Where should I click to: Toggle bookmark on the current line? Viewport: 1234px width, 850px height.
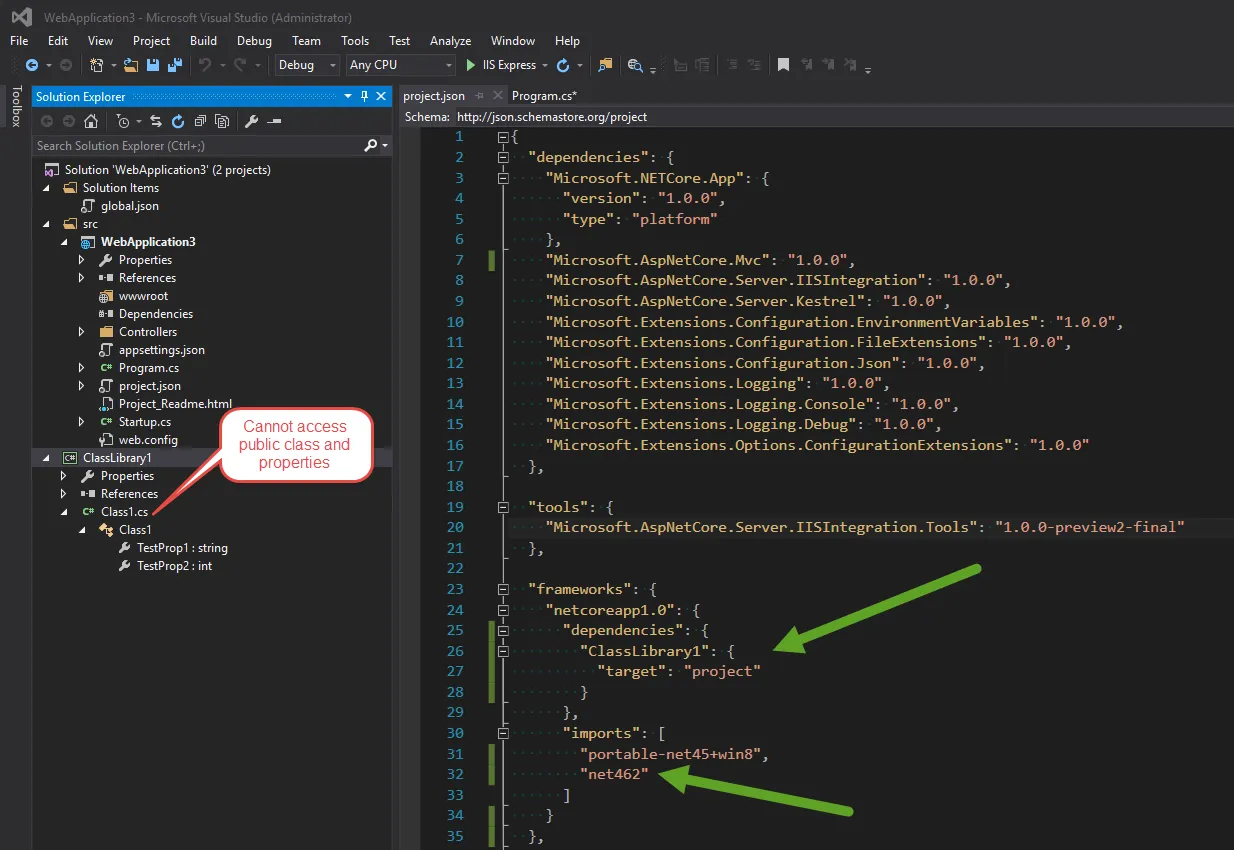point(784,65)
